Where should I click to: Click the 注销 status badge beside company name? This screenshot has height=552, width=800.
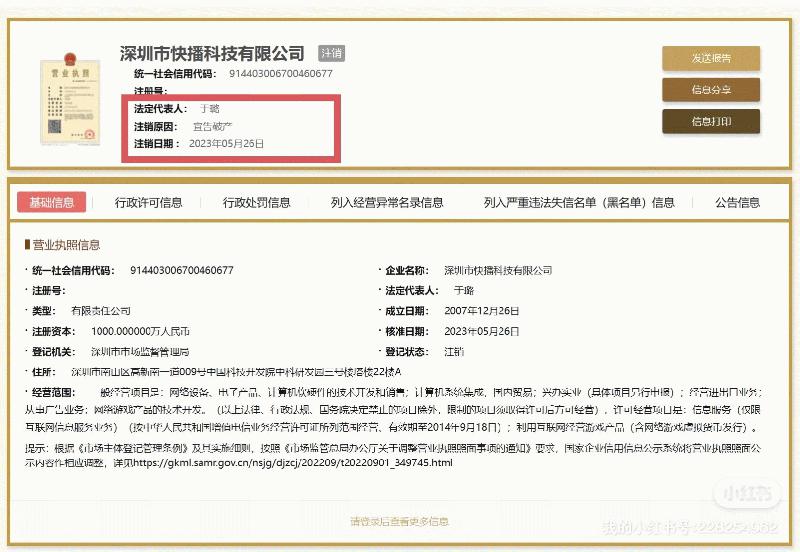[331, 53]
